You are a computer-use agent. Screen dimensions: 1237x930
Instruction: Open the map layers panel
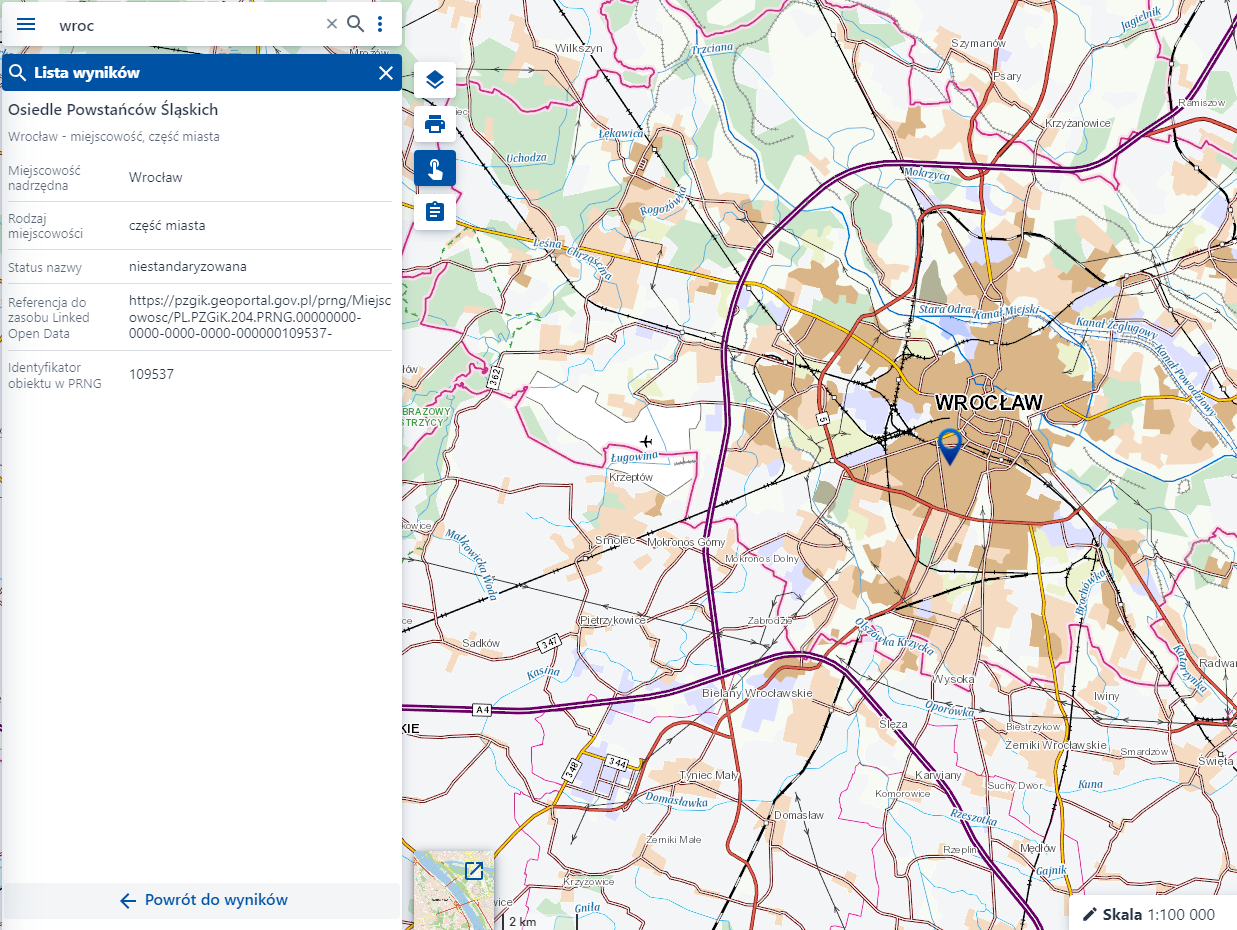click(x=435, y=80)
